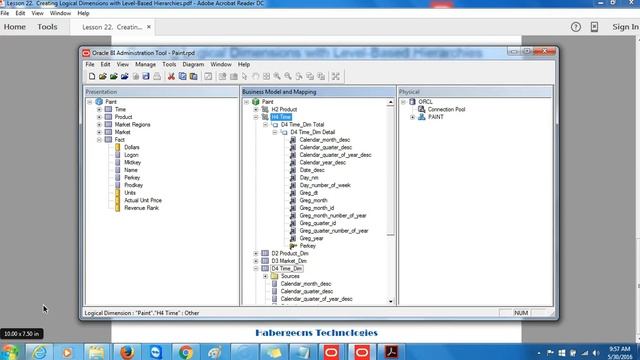Select Greg_month_number_of_year column
Image resolution: width=640 pixels, height=360 pixels.
(333, 216)
